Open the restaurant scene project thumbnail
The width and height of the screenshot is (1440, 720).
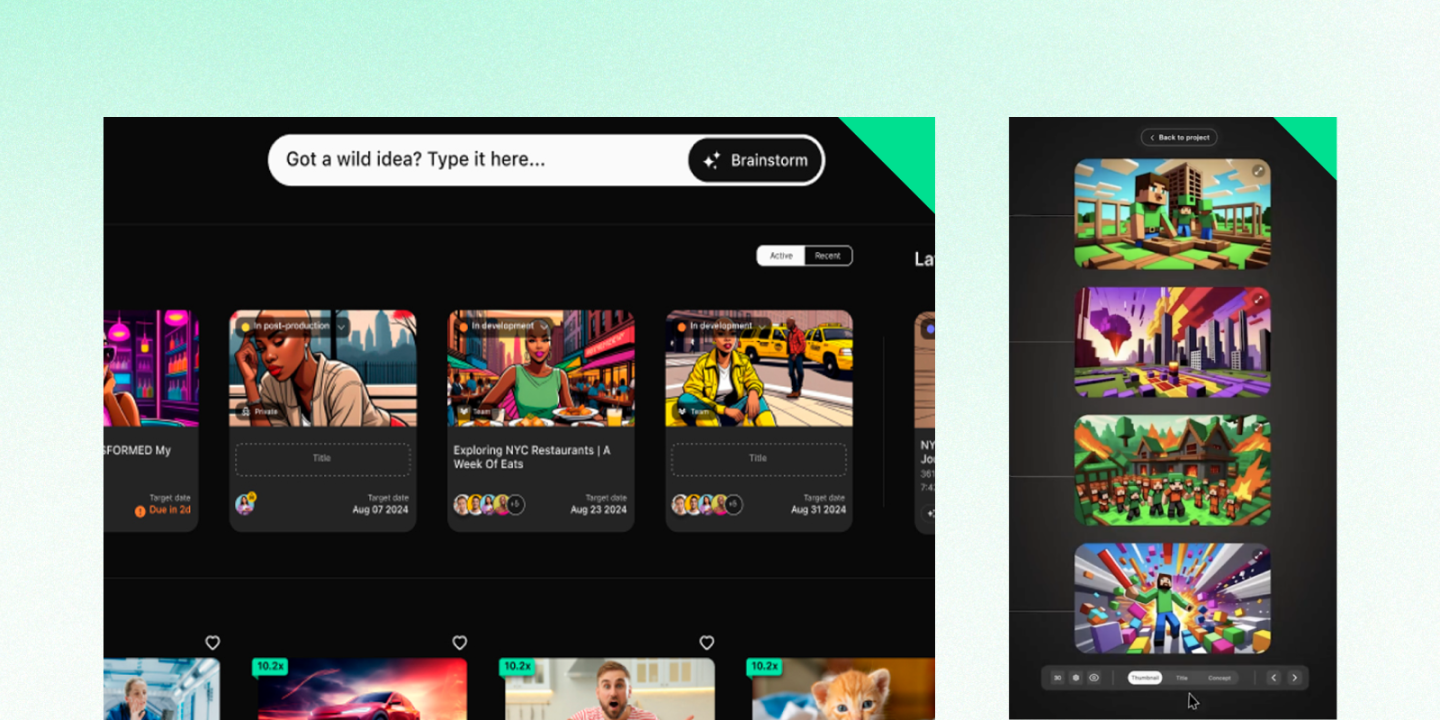coord(541,369)
